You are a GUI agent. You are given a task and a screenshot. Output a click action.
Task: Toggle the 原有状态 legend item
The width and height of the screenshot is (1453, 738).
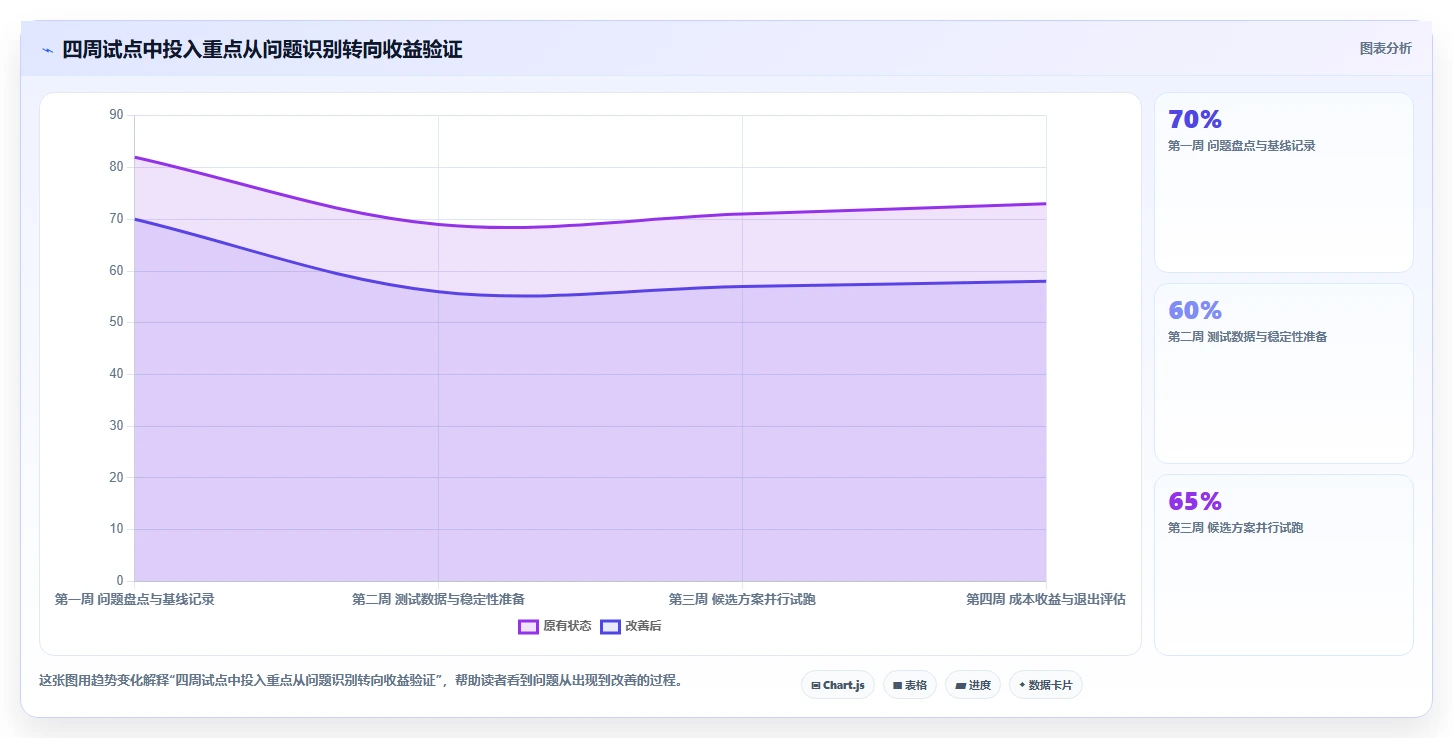pyautogui.click(x=555, y=626)
